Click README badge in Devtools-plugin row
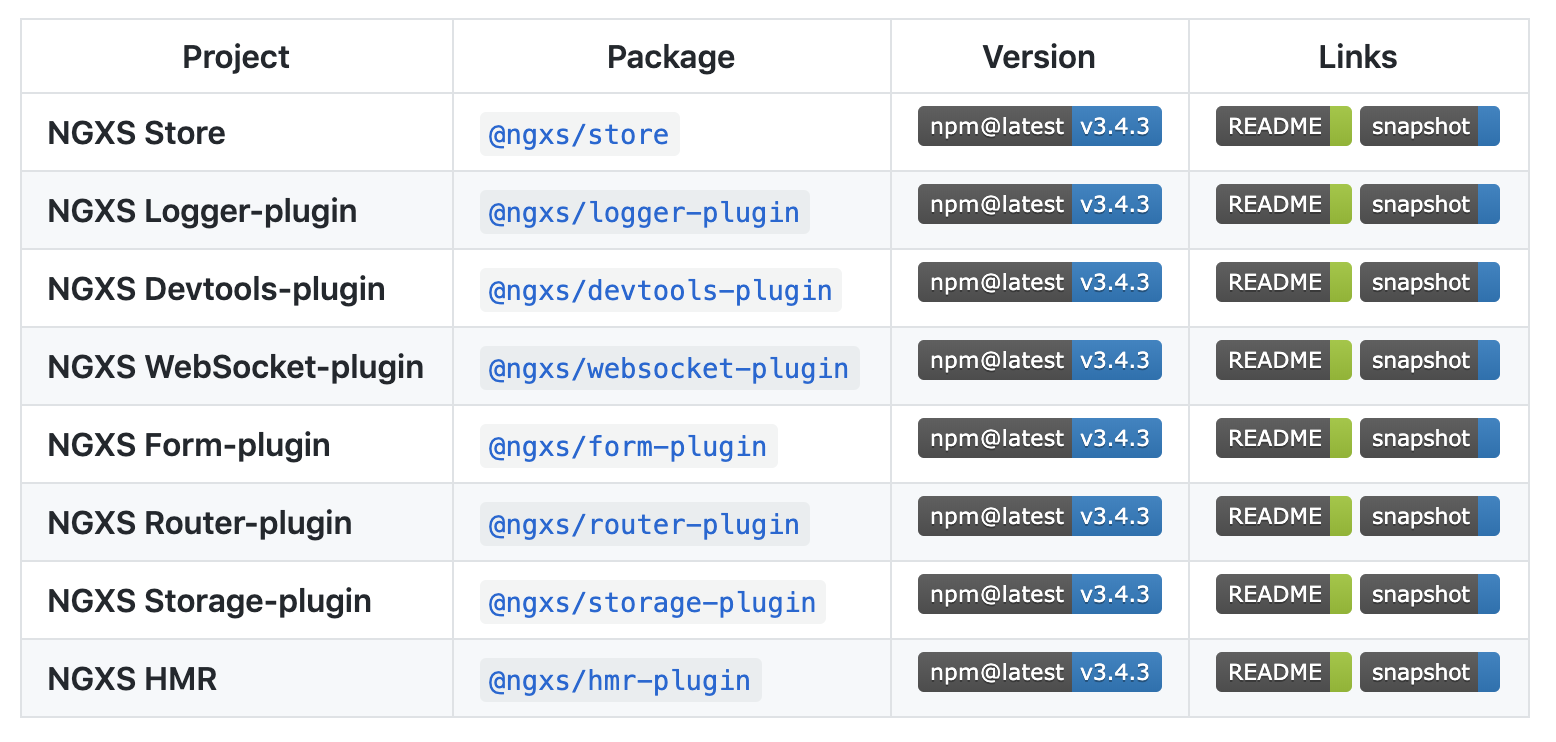 coord(1283,283)
